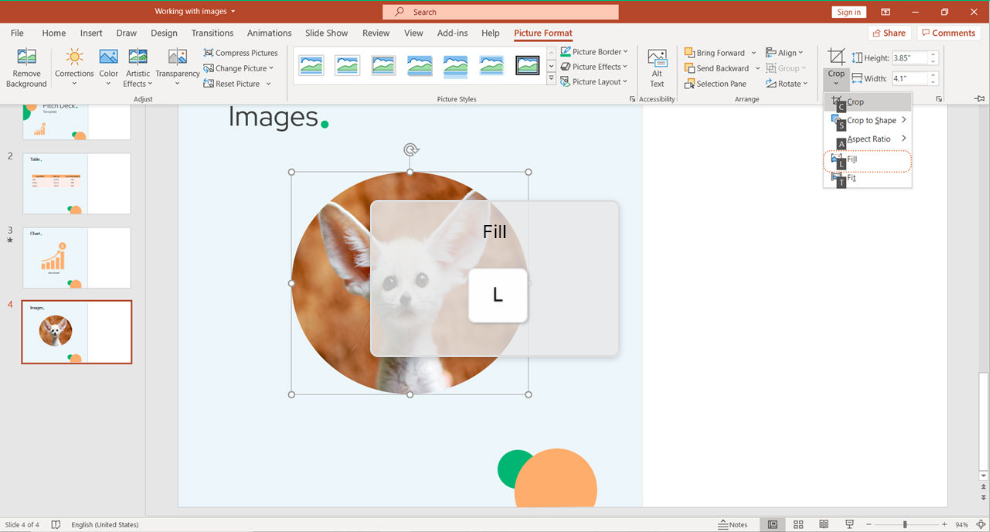Click the zoom in plus button
990x532 pixels.
click(944, 524)
